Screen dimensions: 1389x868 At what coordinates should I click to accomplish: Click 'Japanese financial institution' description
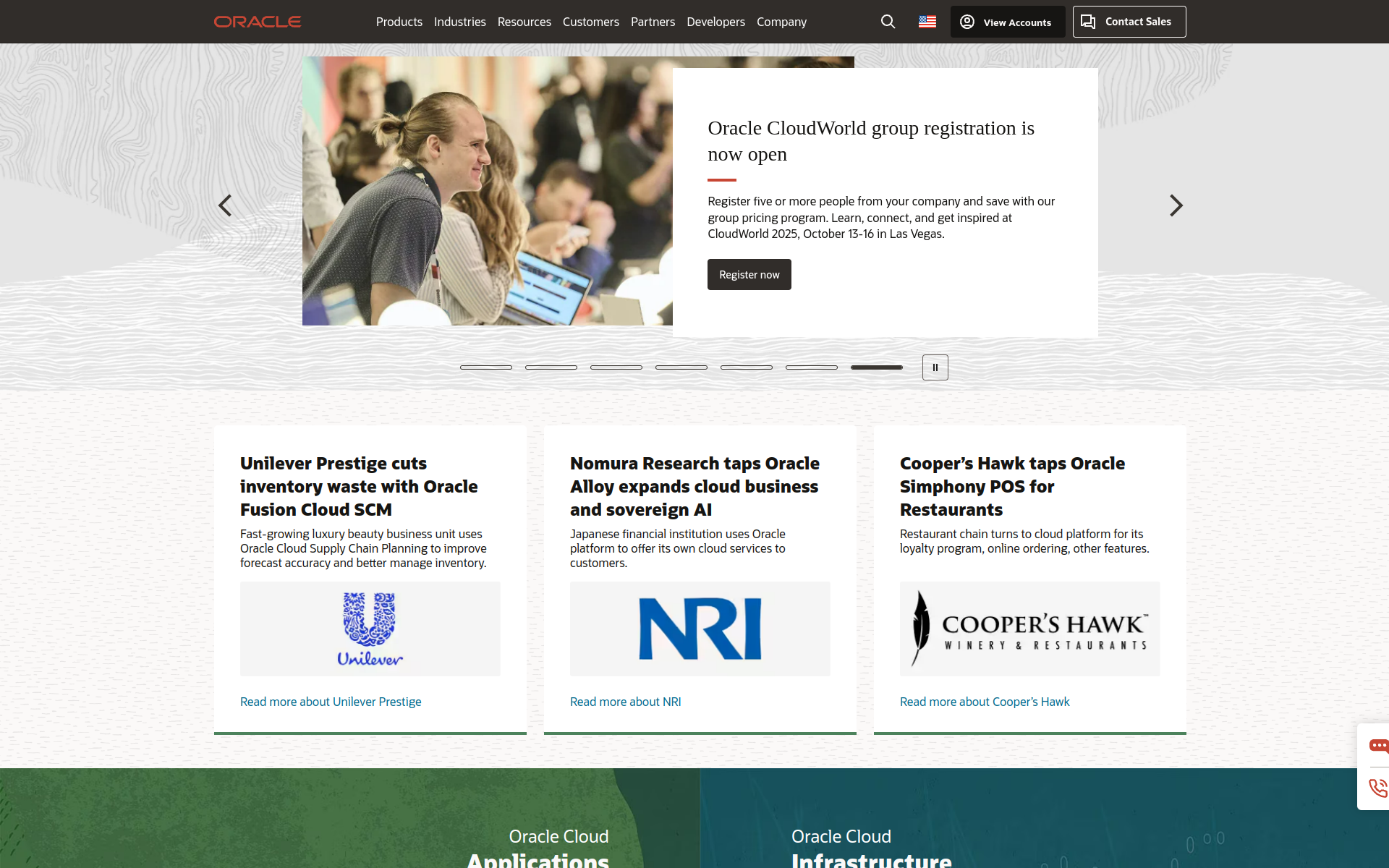[678, 548]
